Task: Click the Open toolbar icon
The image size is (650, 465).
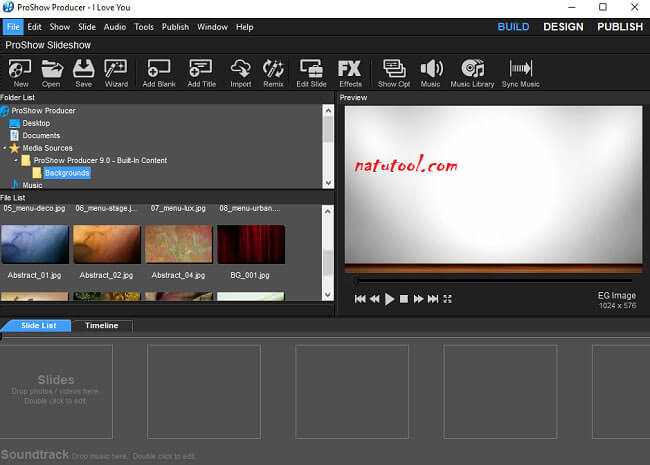Action: (x=51, y=73)
